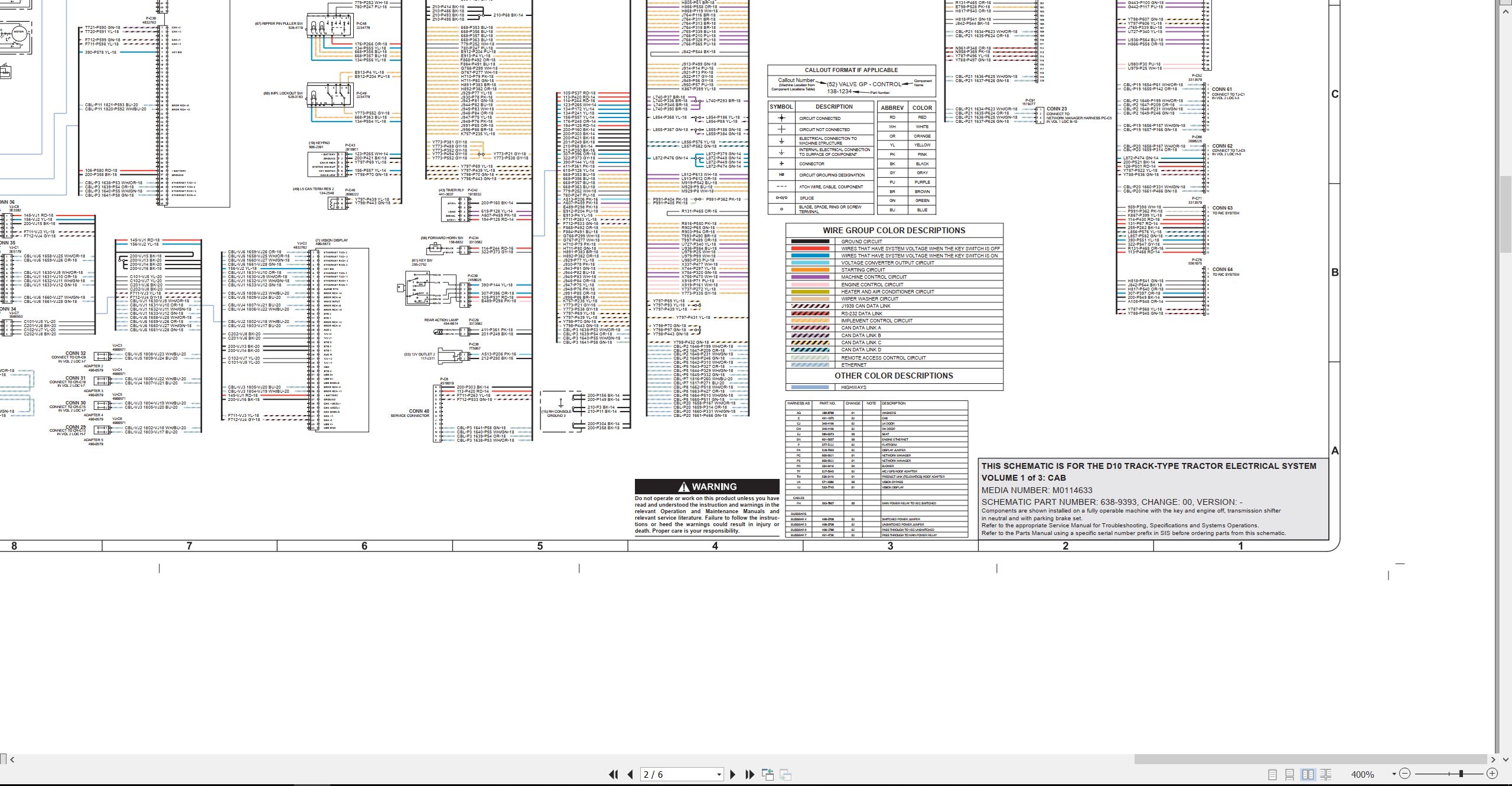Click the 'GROUND CIRCUIT' legend entry
Screen dimensions: 1512x786
(862, 242)
